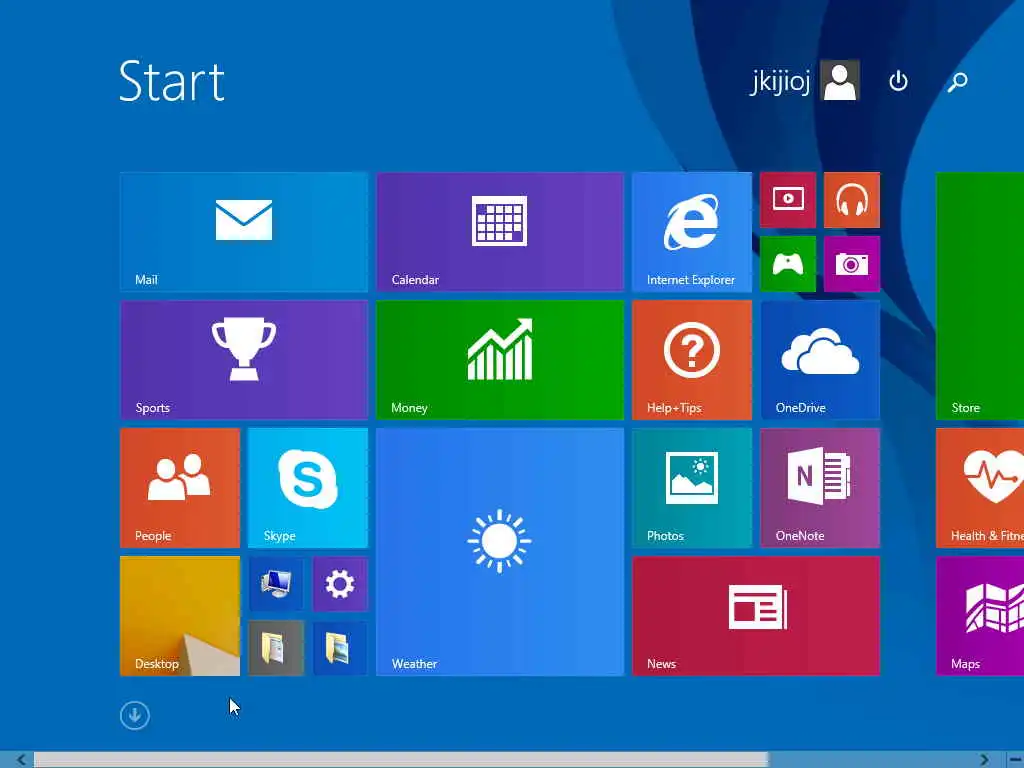Click the horizontal scrollbar thumb
Viewport: 1024px width, 768px height.
click(x=400, y=760)
